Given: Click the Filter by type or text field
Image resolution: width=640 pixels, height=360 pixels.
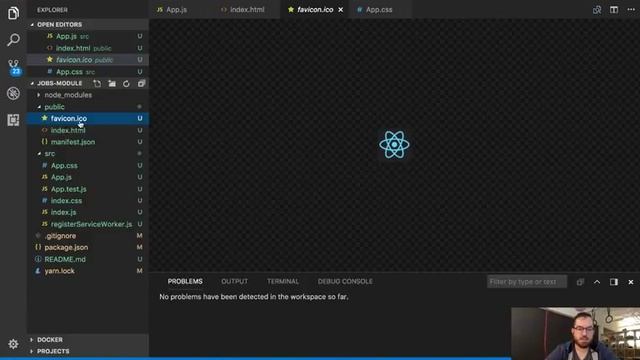Looking at the screenshot, I should click(x=527, y=282).
